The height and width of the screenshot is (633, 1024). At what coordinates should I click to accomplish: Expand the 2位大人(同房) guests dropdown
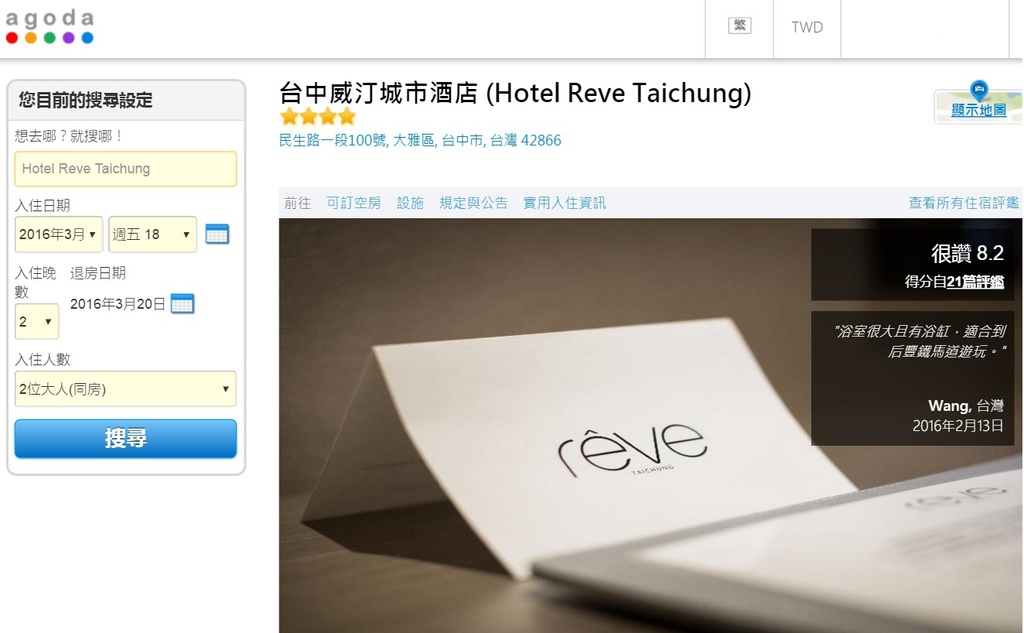[x=125, y=389]
